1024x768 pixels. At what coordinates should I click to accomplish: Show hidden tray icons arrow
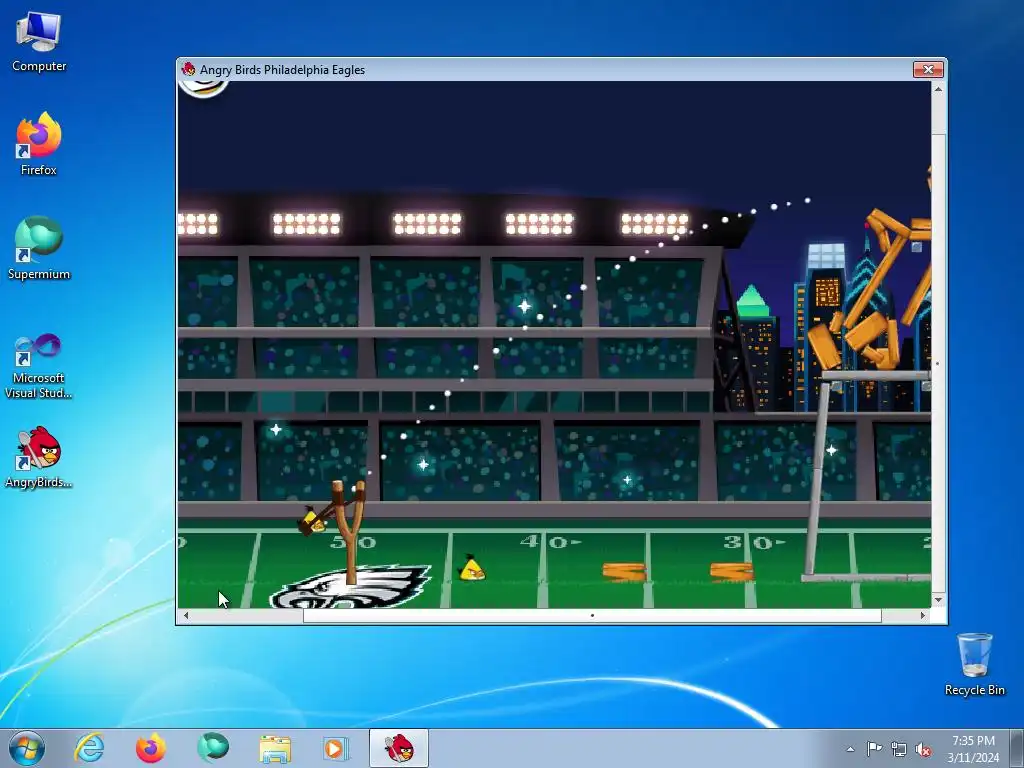coord(850,749)
